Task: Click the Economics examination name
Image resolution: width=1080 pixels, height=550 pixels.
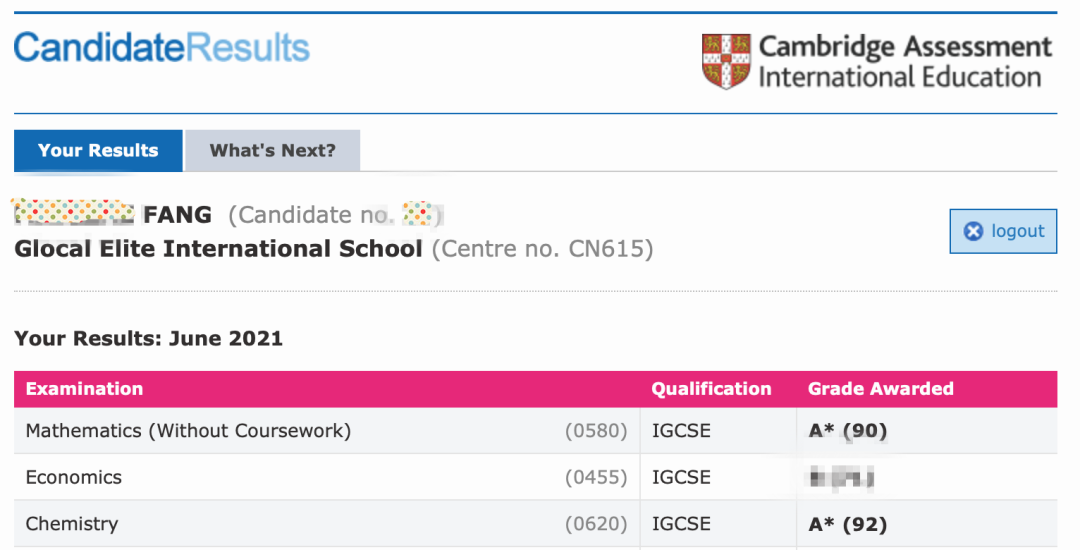Action: 74,477
